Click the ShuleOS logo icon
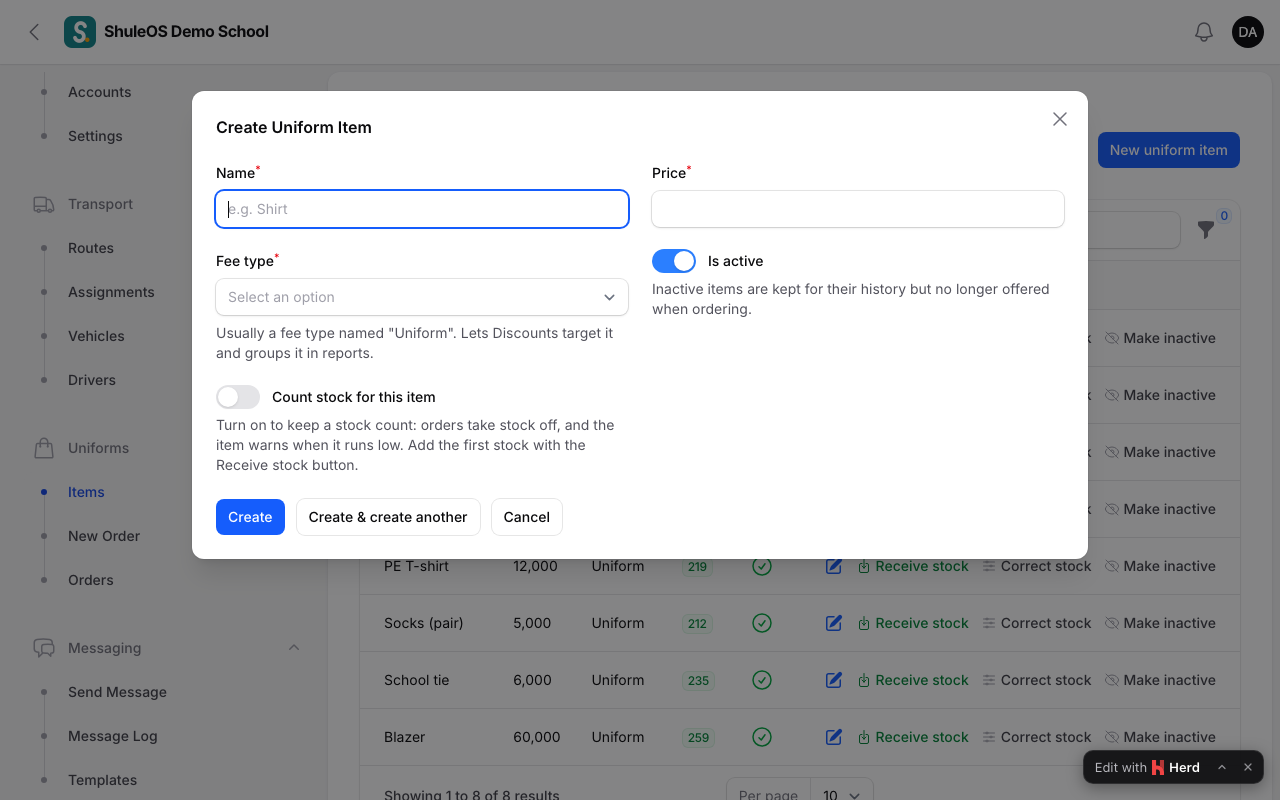This screenshot has width=1280, height=800. 80,32
